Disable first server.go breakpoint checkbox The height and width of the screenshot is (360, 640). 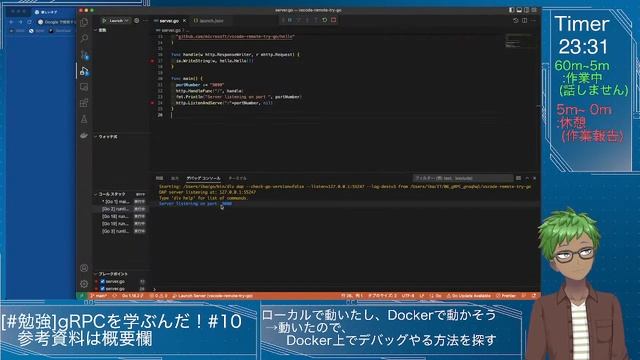point(102,281)
